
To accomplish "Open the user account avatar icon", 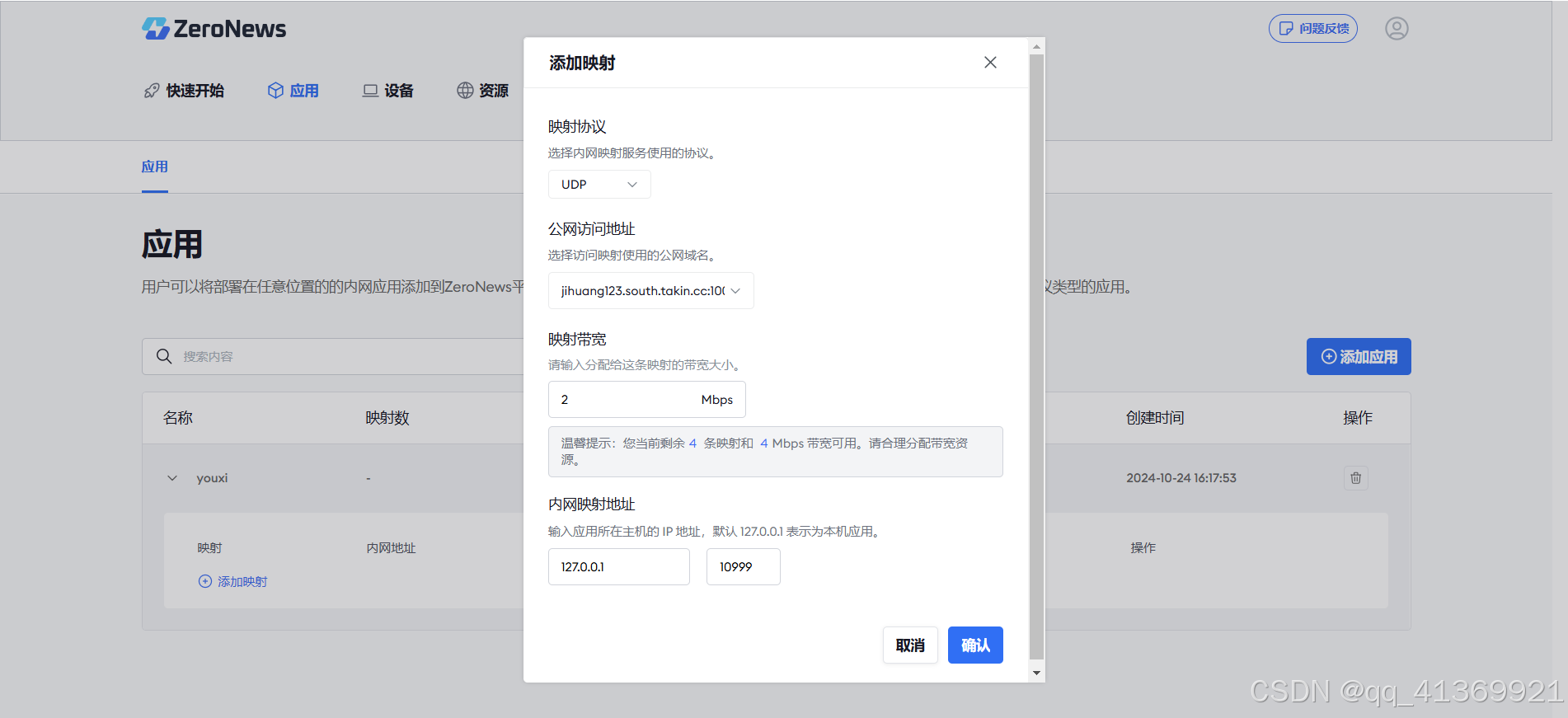I will (1397, 29).
